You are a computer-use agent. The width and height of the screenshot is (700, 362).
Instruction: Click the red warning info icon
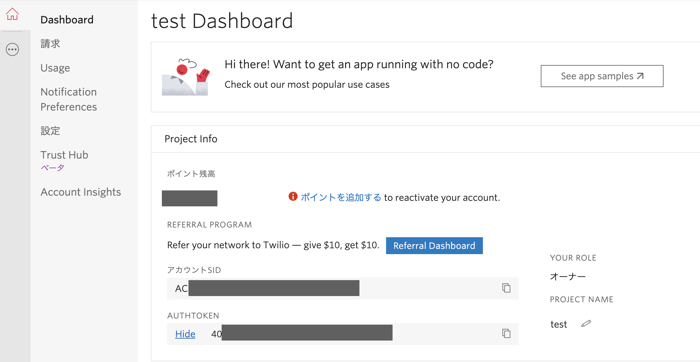tap(293, 196)
